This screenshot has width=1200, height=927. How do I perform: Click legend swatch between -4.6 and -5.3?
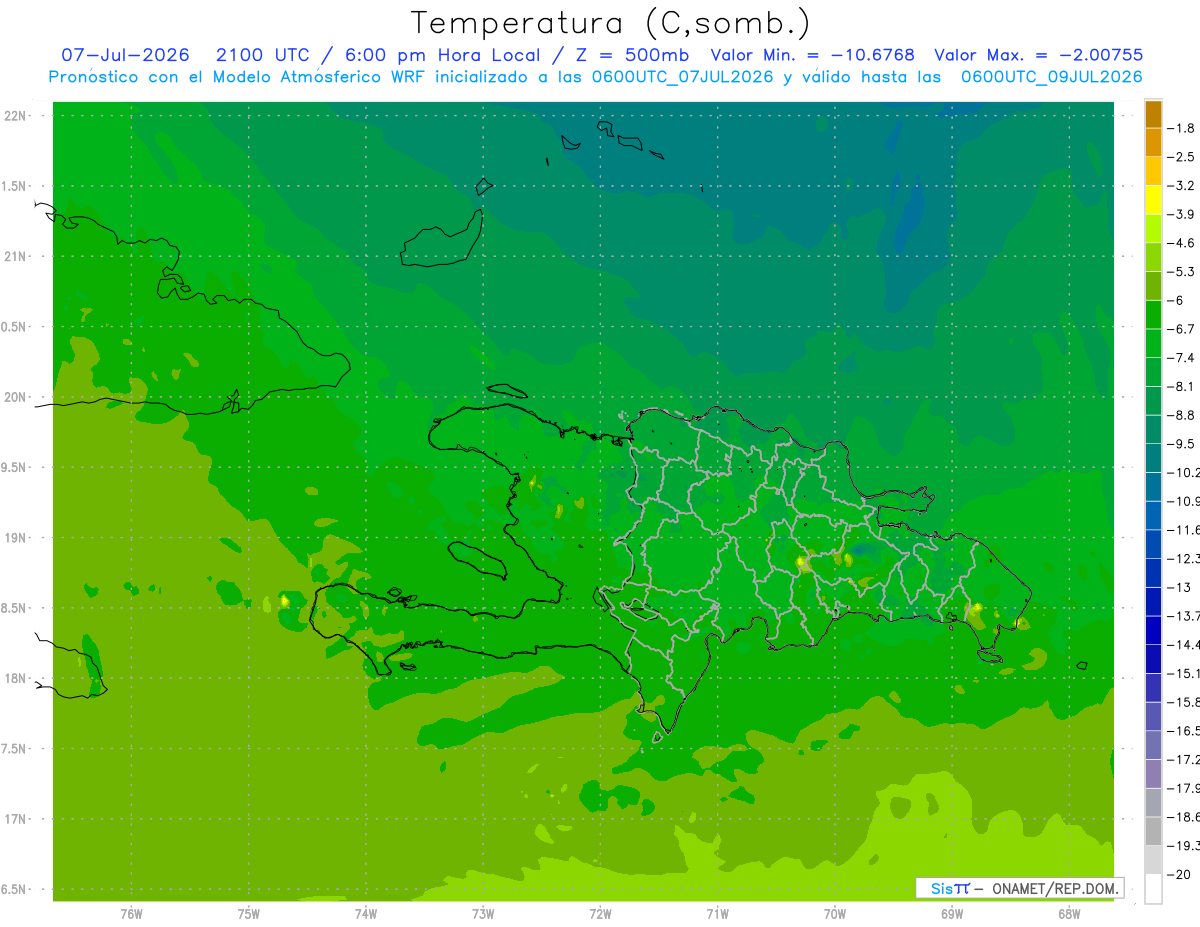[1153, 257]
